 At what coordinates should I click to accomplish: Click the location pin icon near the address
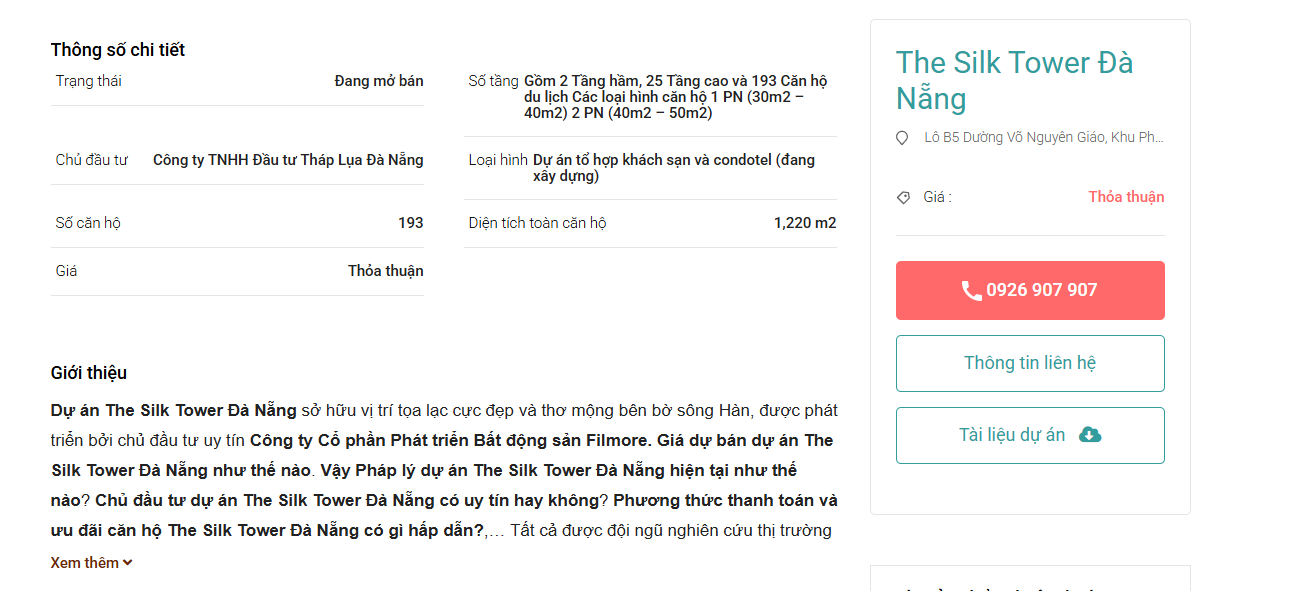tap(903, 138)
